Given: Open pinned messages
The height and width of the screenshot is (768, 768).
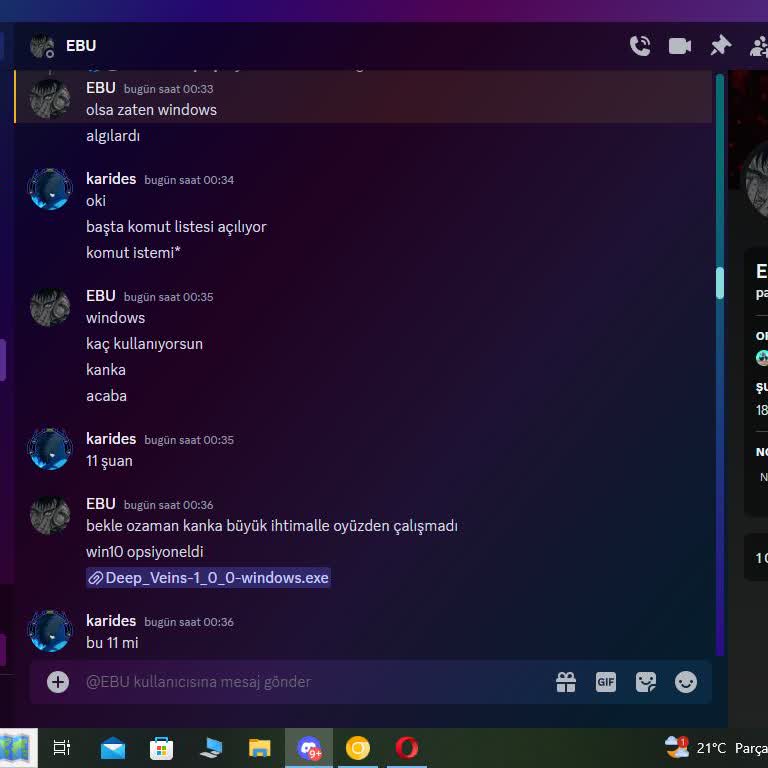Looking at the screenshot, I should [x=720, y=46].
